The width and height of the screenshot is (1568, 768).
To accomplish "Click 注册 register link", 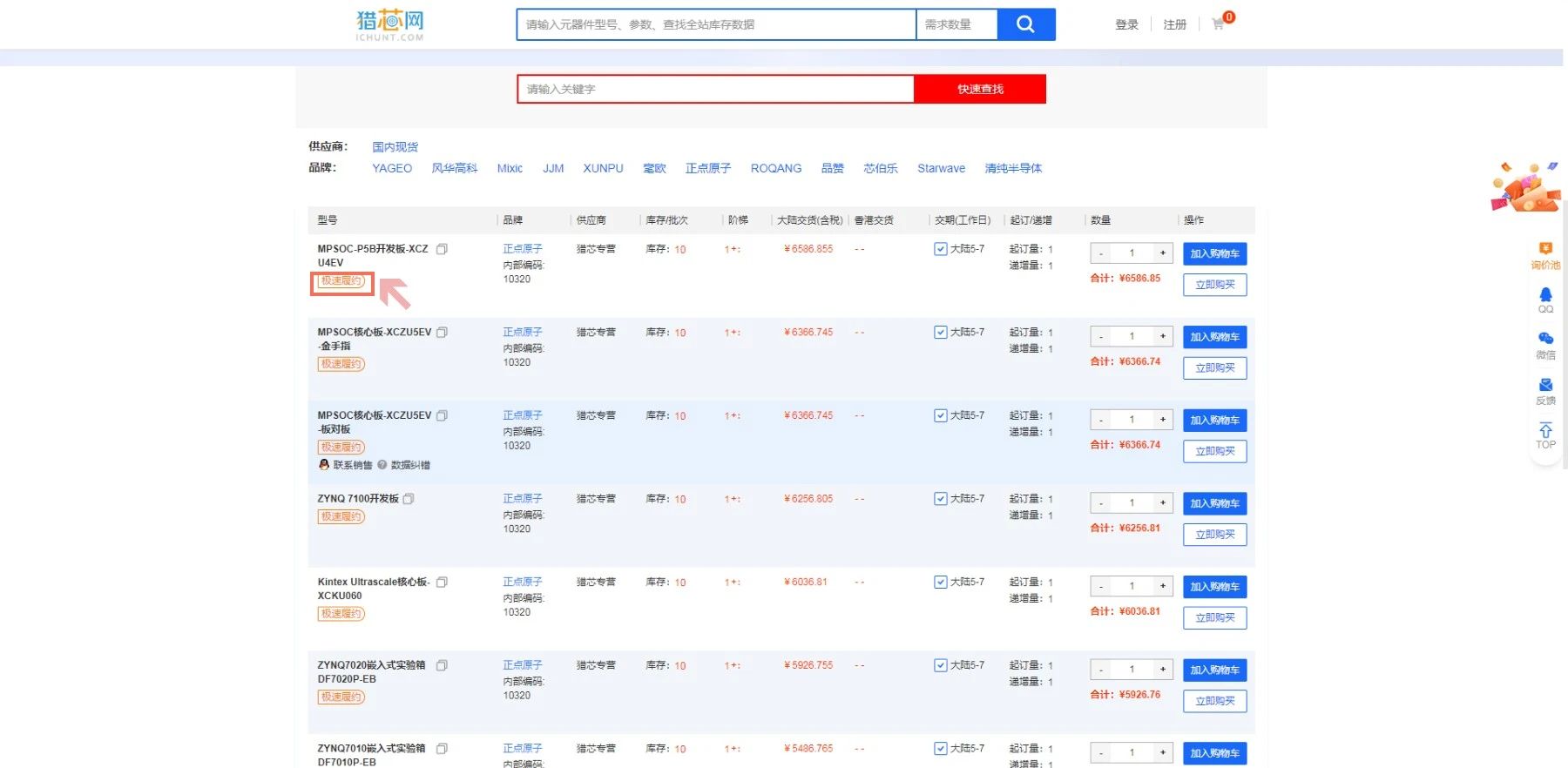I will point(1175,24).
